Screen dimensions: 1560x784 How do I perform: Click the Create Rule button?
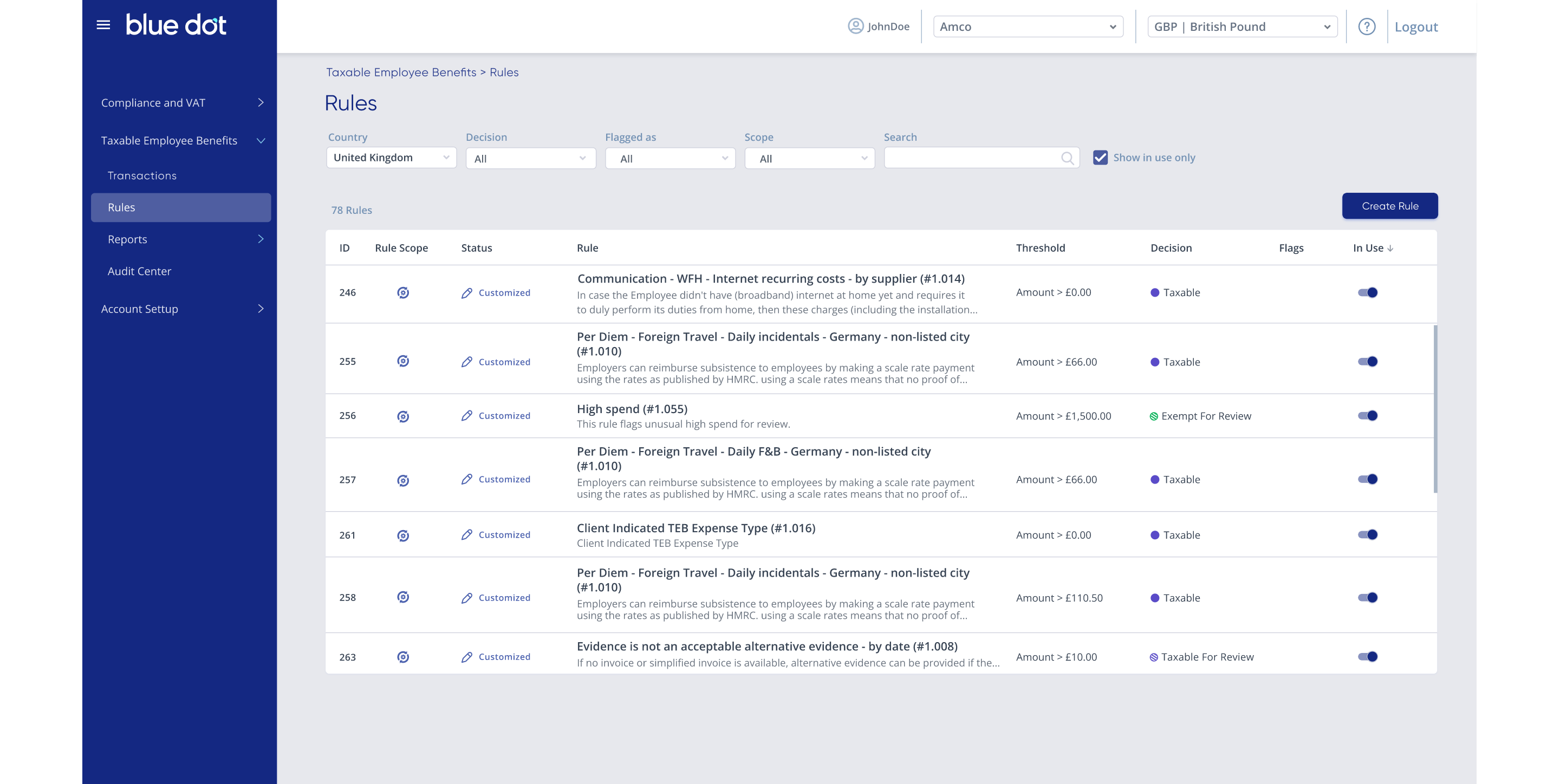point(1389,206)
